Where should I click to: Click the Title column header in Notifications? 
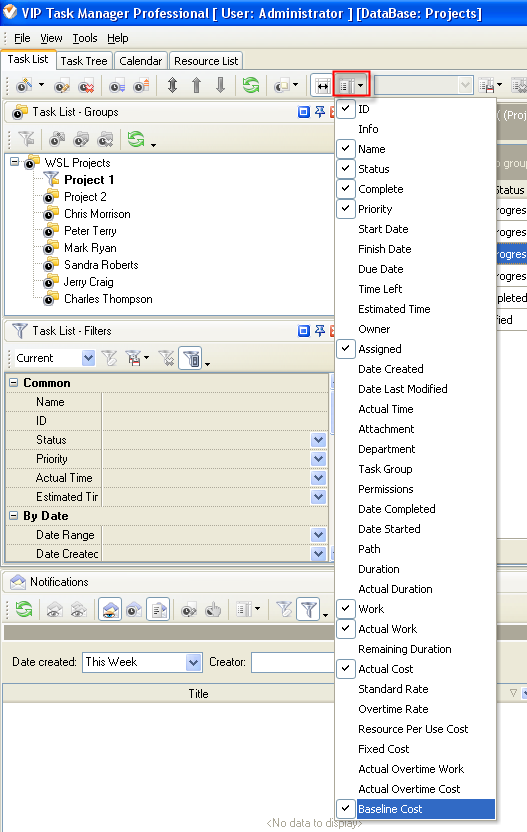tap(198, 694)
